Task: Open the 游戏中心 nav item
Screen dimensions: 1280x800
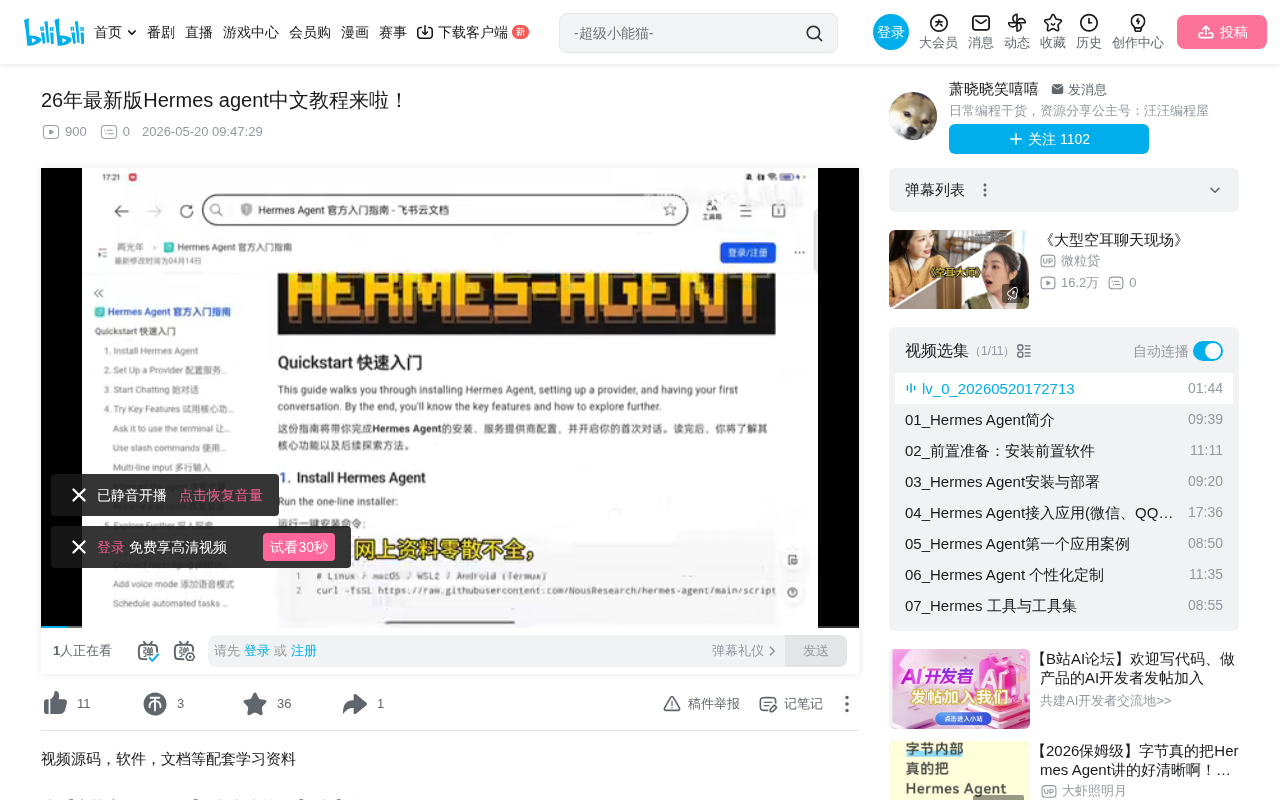Action: click(251, 32)
